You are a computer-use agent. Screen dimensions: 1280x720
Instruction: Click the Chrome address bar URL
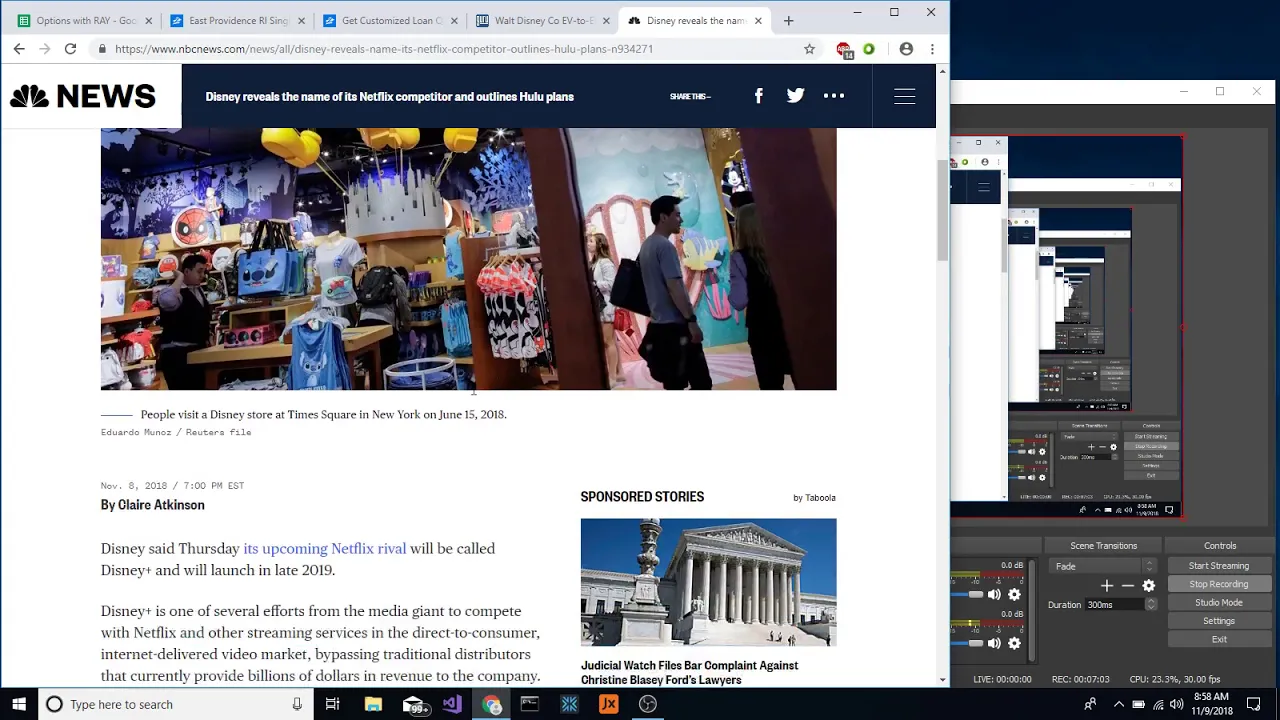(x=384, y=48)
